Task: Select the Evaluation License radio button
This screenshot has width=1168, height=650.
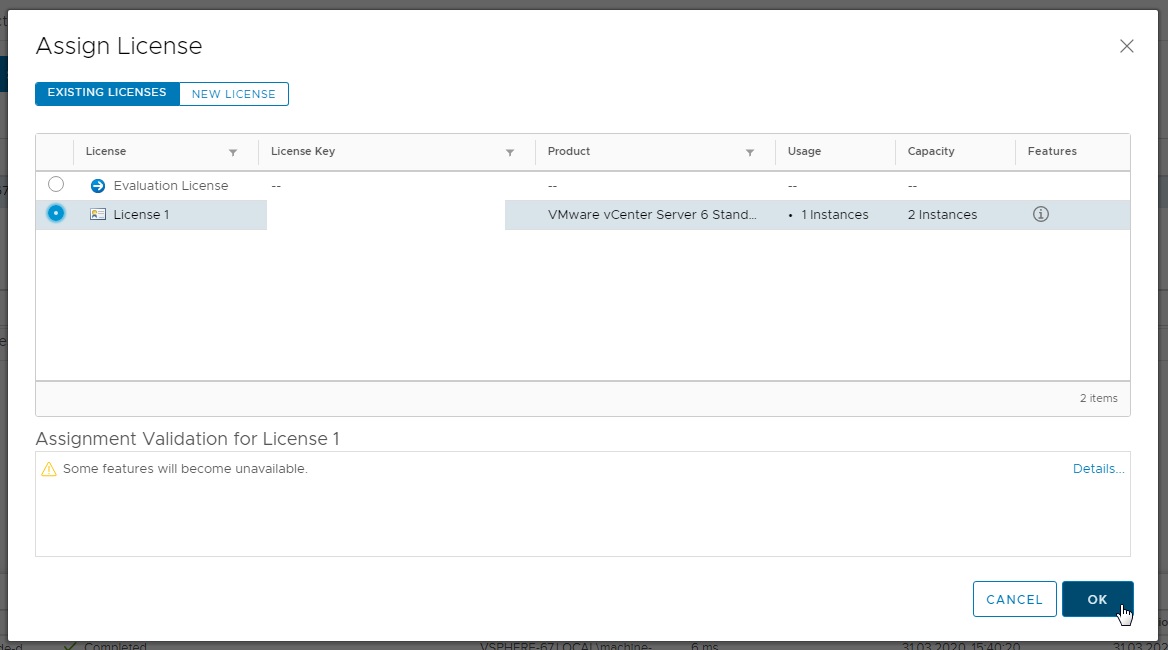Action: click(56, 185)
